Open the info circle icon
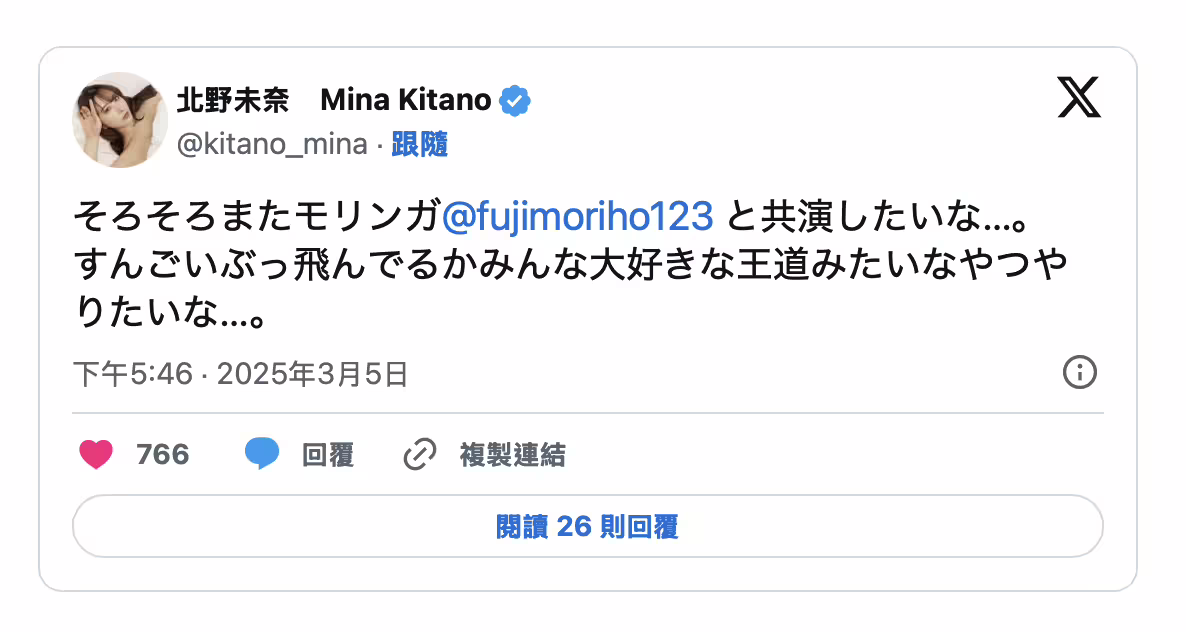1186x632 pixels. click(x=1079, y=373)
